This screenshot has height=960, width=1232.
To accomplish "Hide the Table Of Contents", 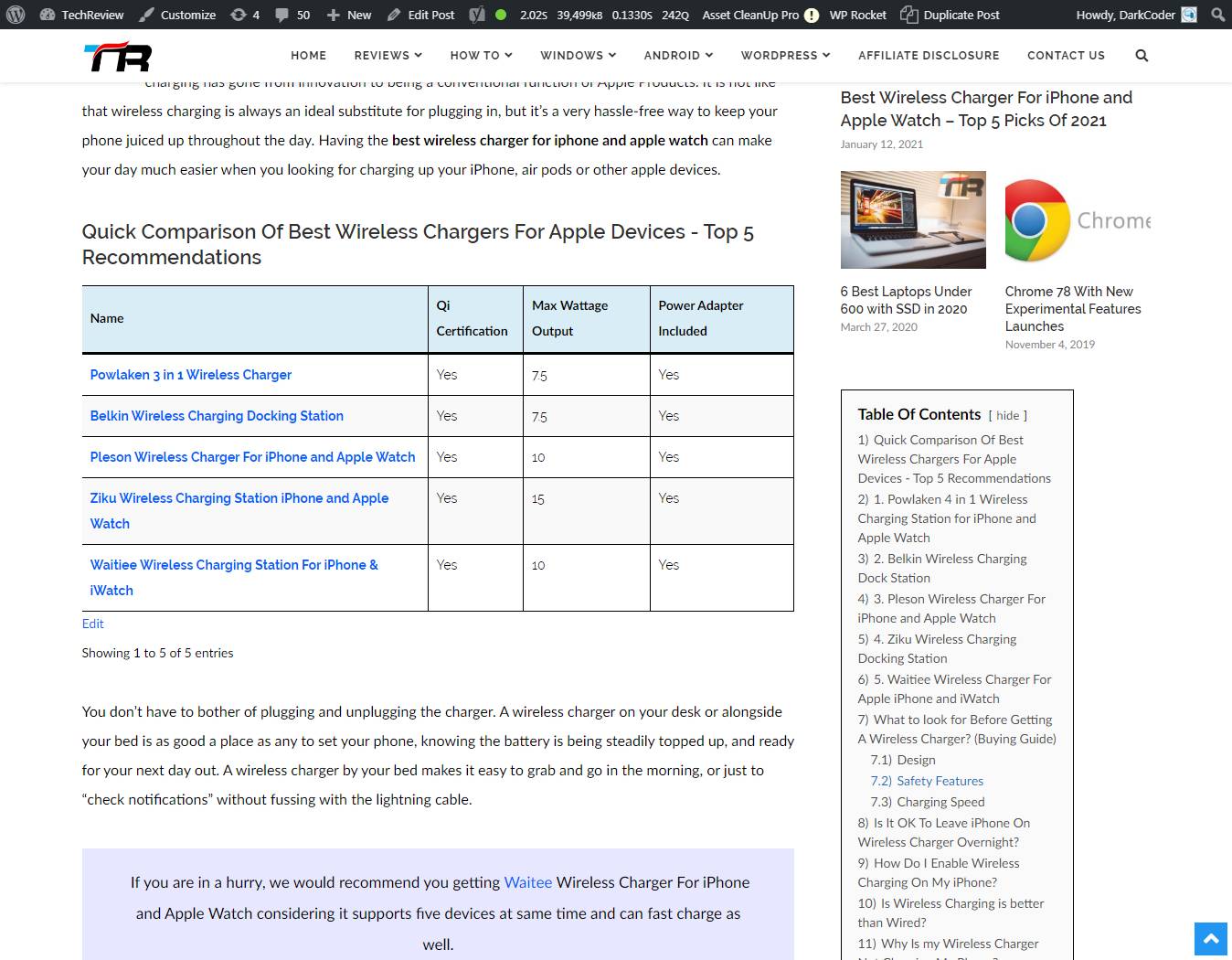I will tap(1007, 415).
